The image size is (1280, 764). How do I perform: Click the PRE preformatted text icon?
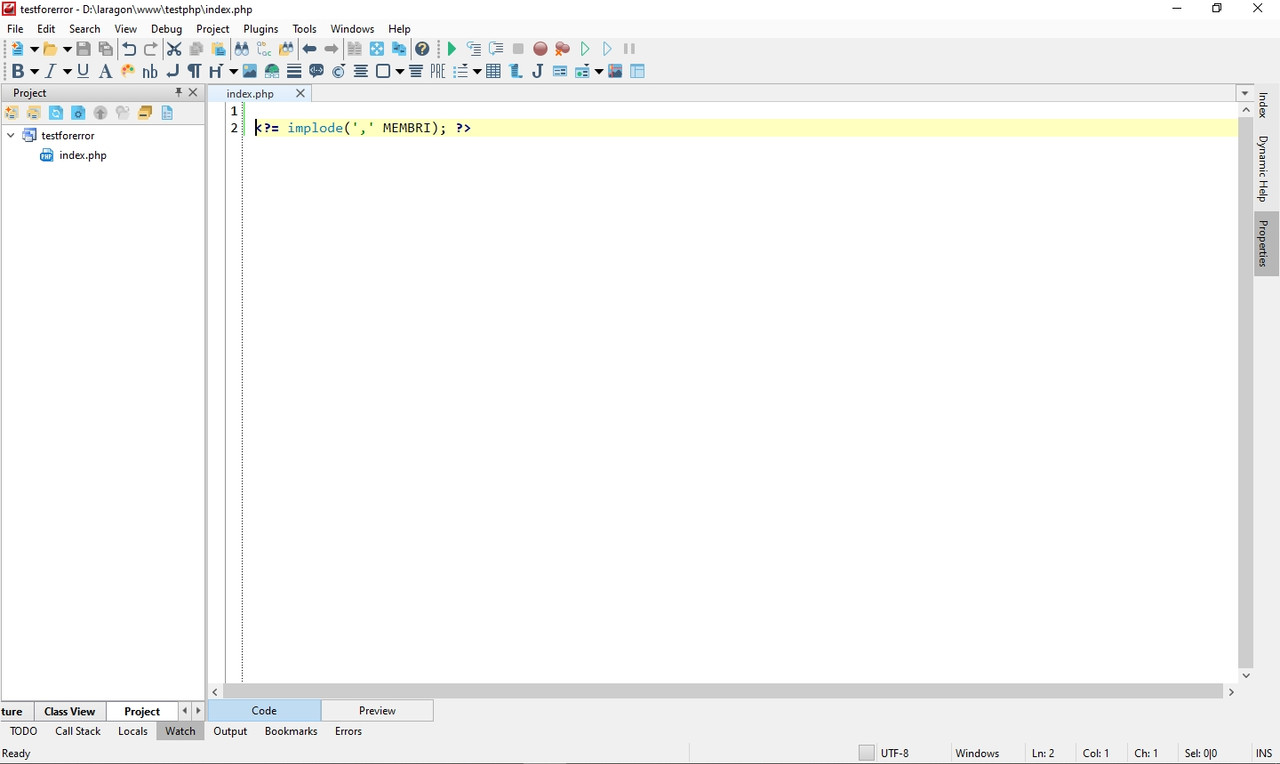(438, 71)
